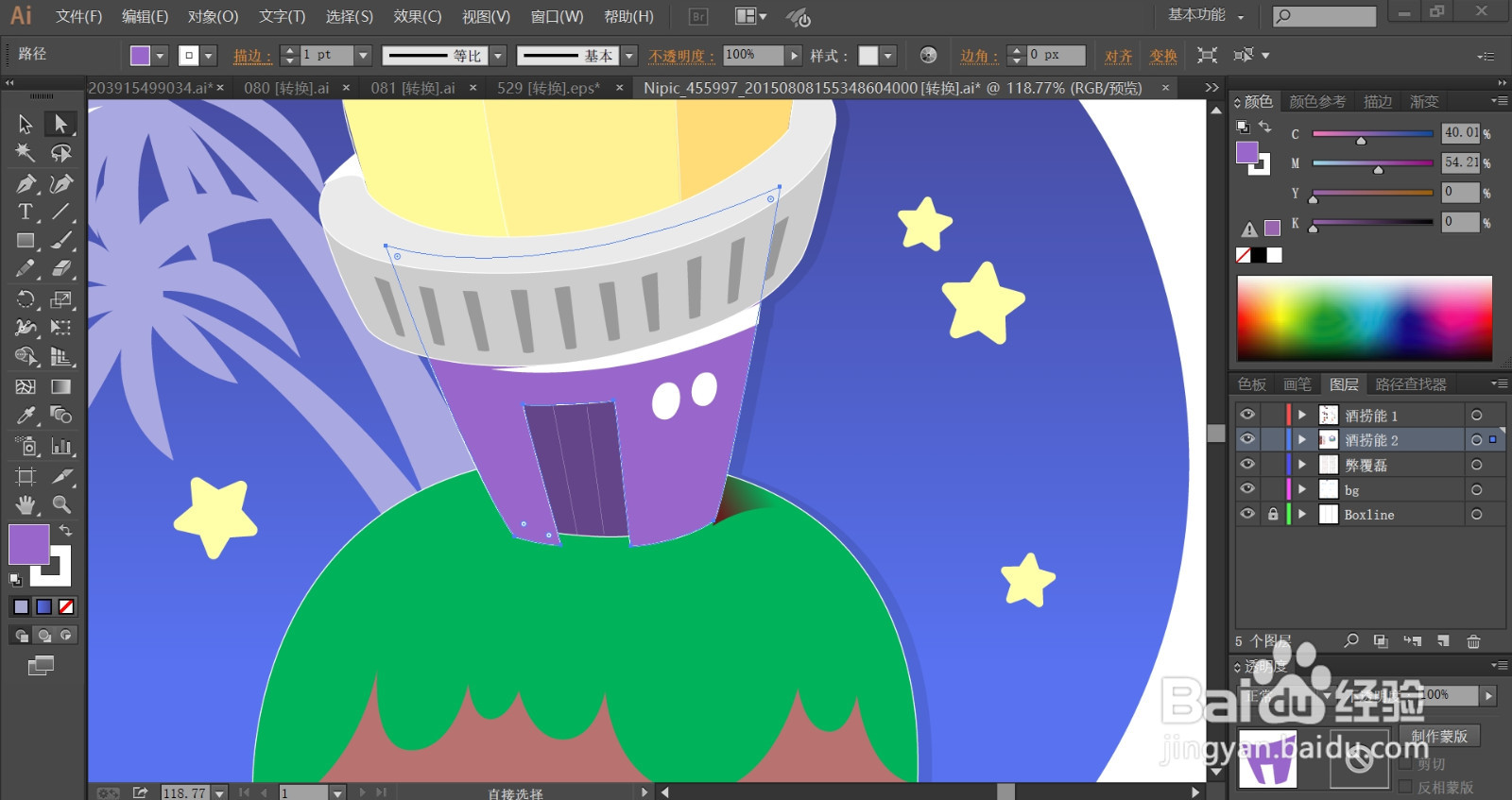Switch to the 颜色参考 panel tab
The height and width of the screenshot is (800, 1512).
tap(1317, 102)
